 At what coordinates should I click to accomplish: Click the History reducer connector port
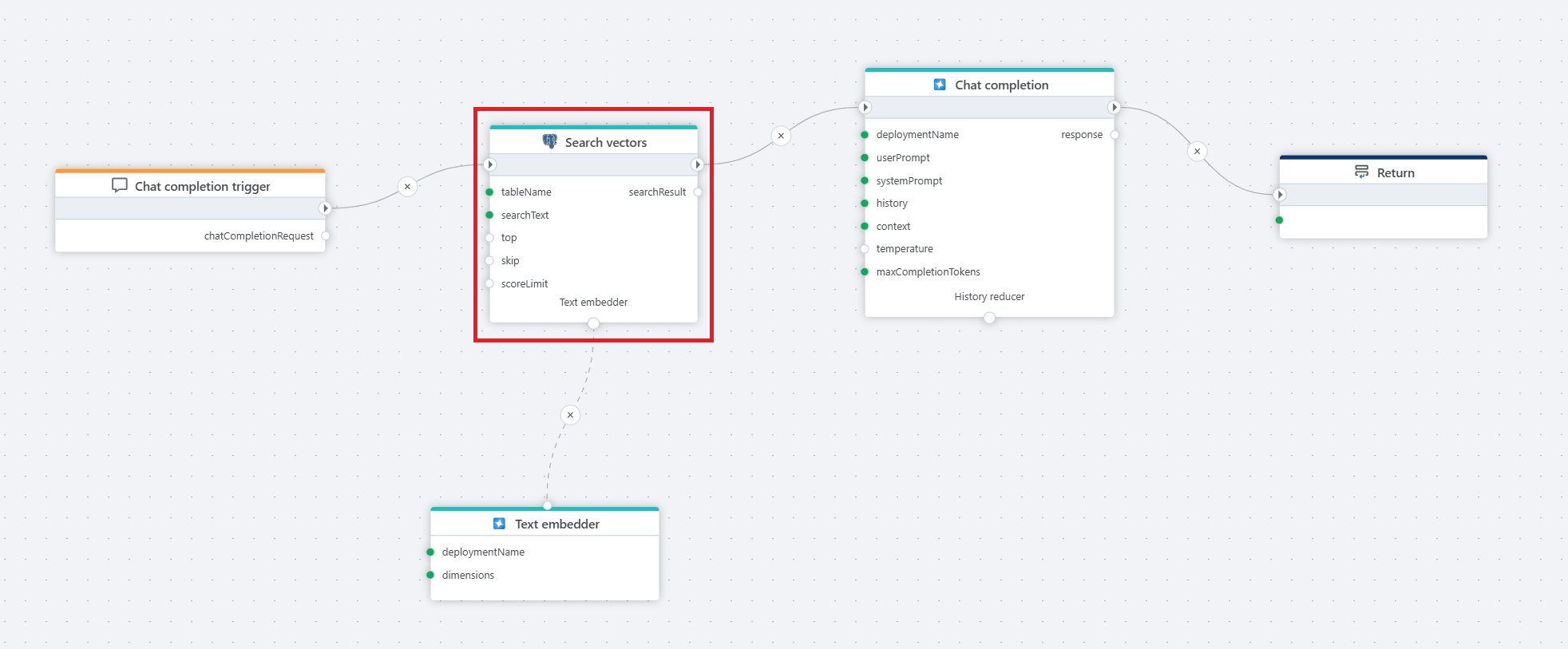pos(989,318)
